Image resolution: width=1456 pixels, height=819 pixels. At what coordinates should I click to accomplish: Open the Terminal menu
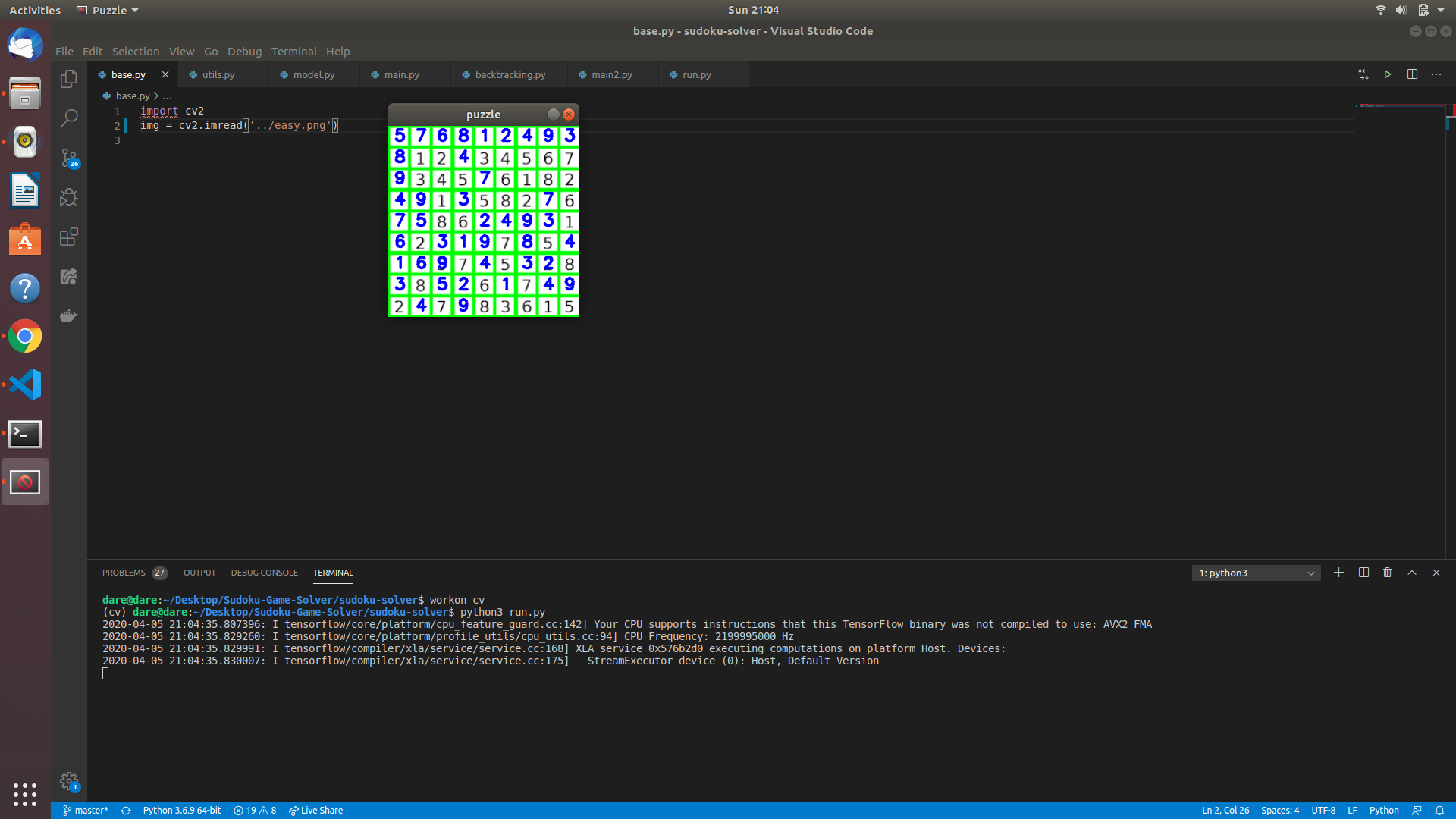(294, 51)
